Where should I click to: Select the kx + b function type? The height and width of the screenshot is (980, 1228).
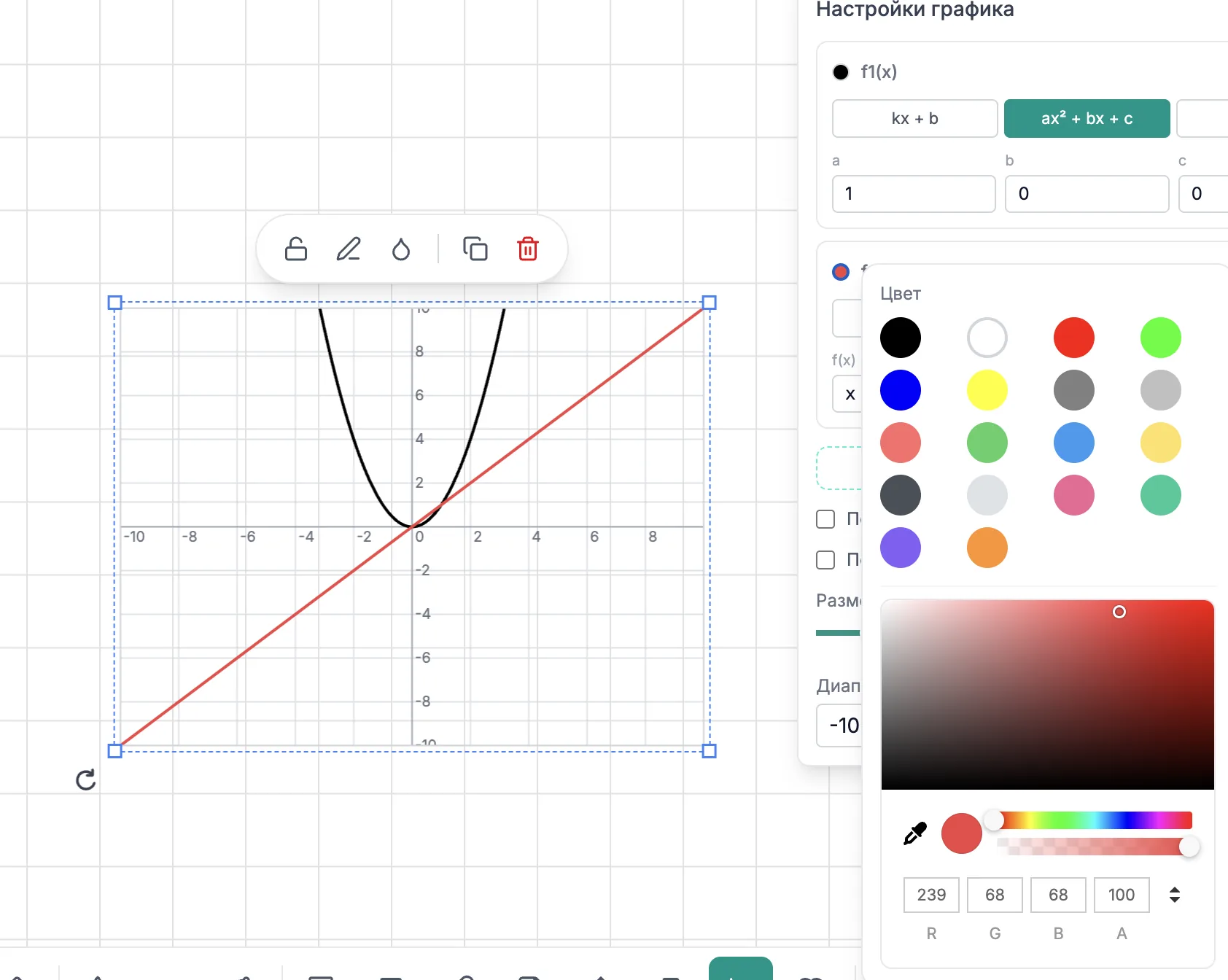pos(915,118)
